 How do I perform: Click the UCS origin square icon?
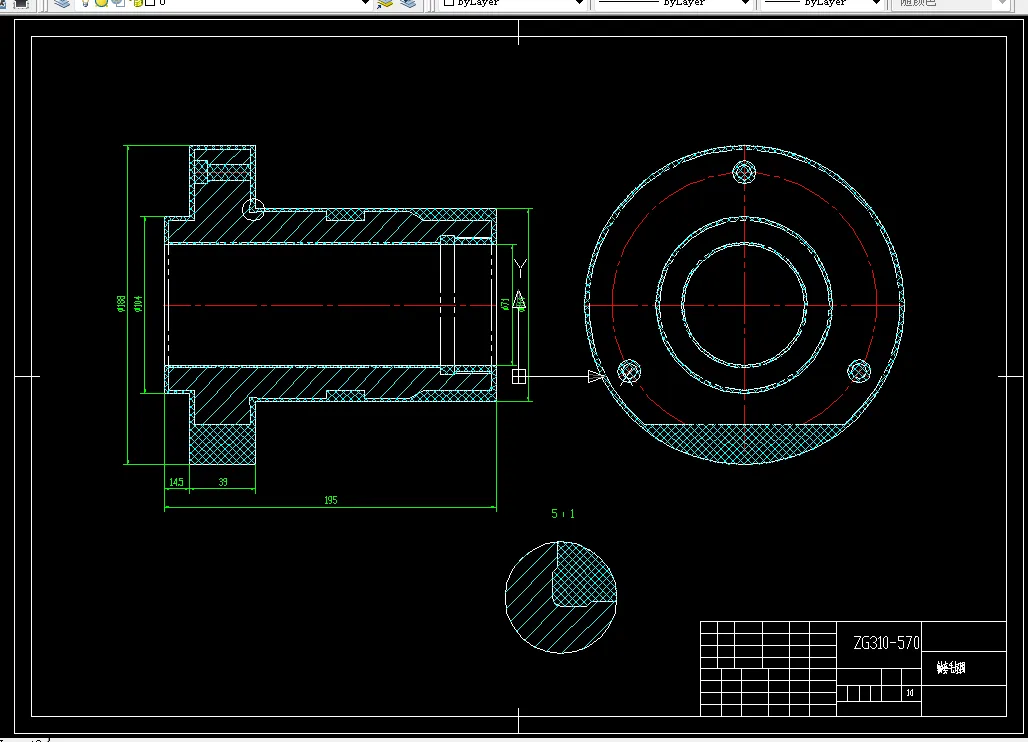click(519, 376)
